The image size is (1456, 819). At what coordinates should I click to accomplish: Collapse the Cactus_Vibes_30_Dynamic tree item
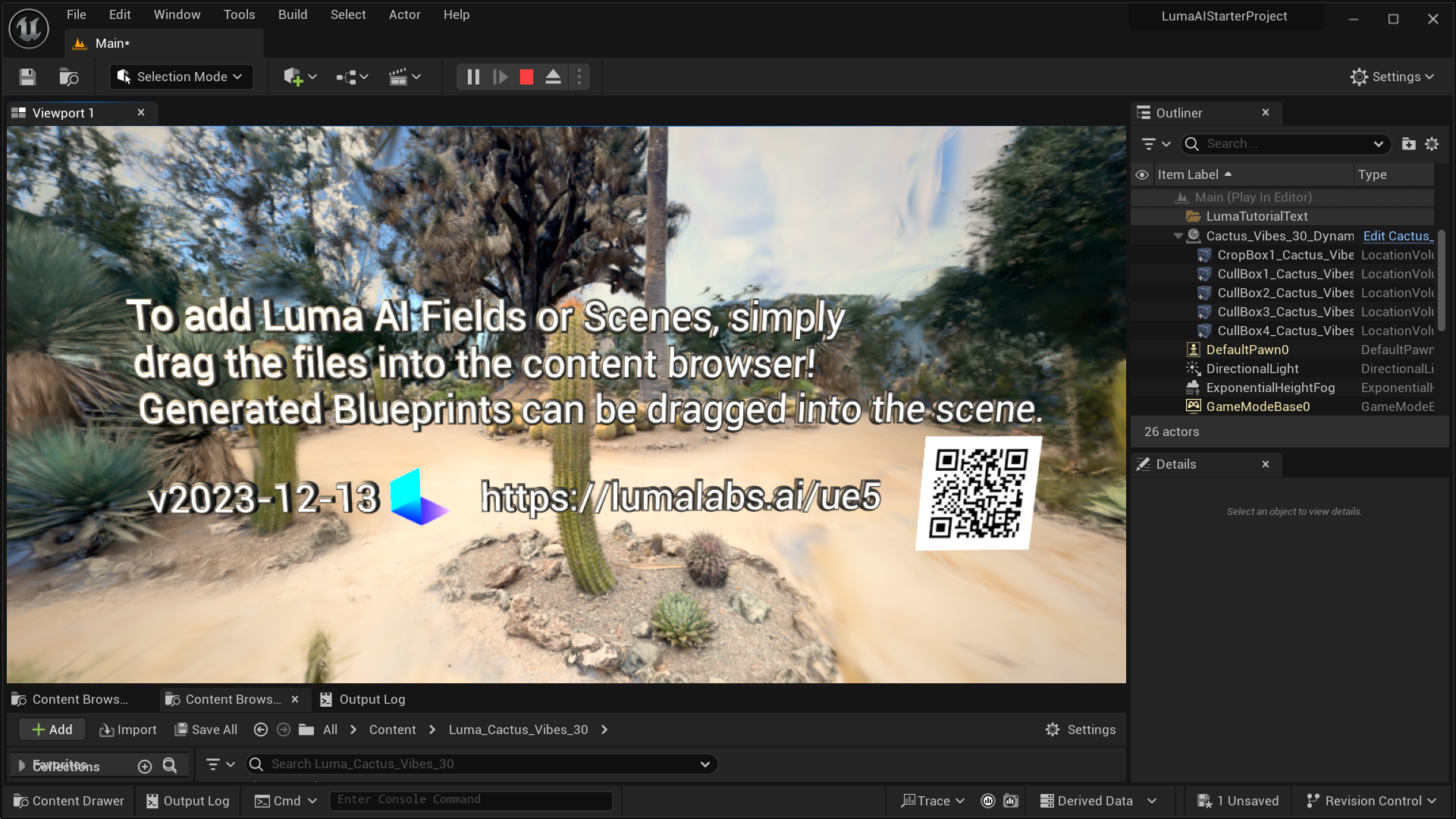coord(1178,236)
